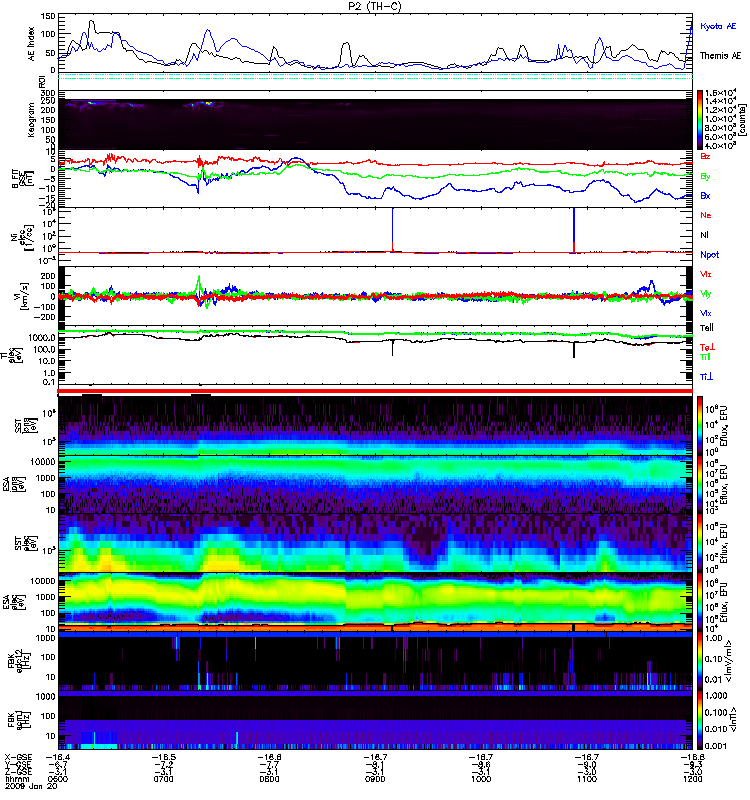This screenshot has height=800, width=750.
Task: Click the 0600 time axis label
Action: [57, 779]
